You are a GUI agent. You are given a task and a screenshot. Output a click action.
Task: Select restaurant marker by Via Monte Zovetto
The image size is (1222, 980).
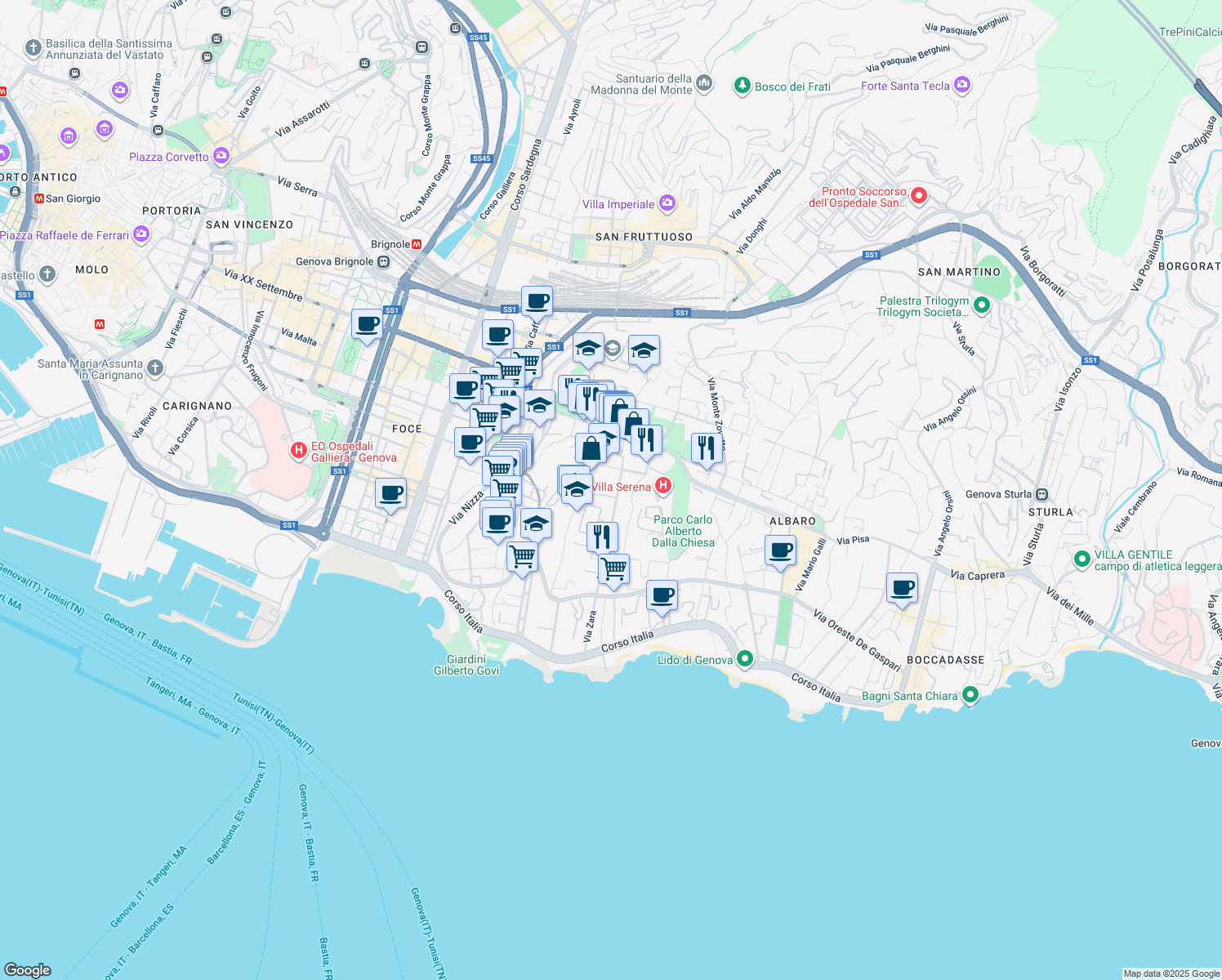coord(707,448)
